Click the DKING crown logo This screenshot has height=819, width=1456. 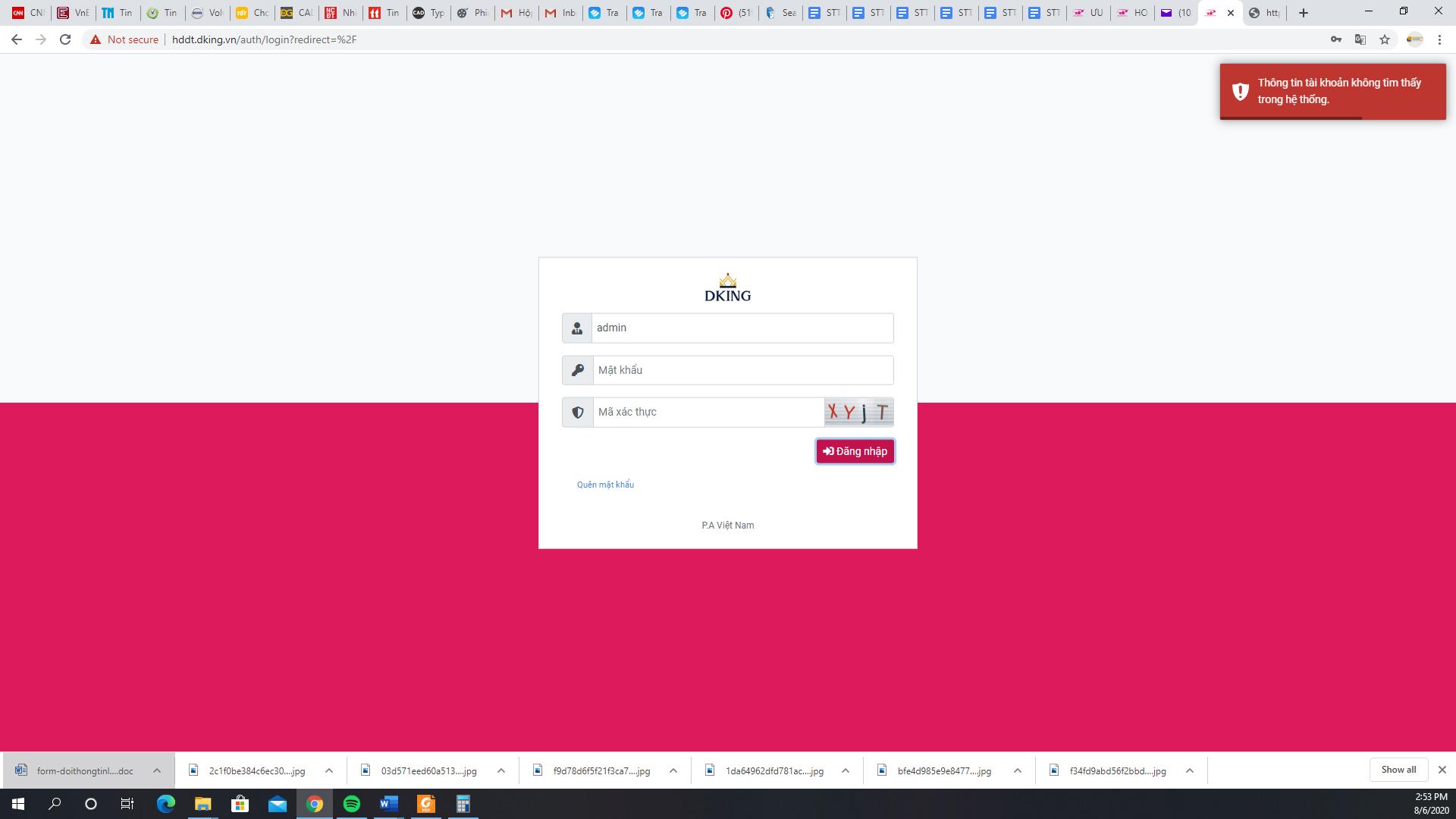click(727, 287)
